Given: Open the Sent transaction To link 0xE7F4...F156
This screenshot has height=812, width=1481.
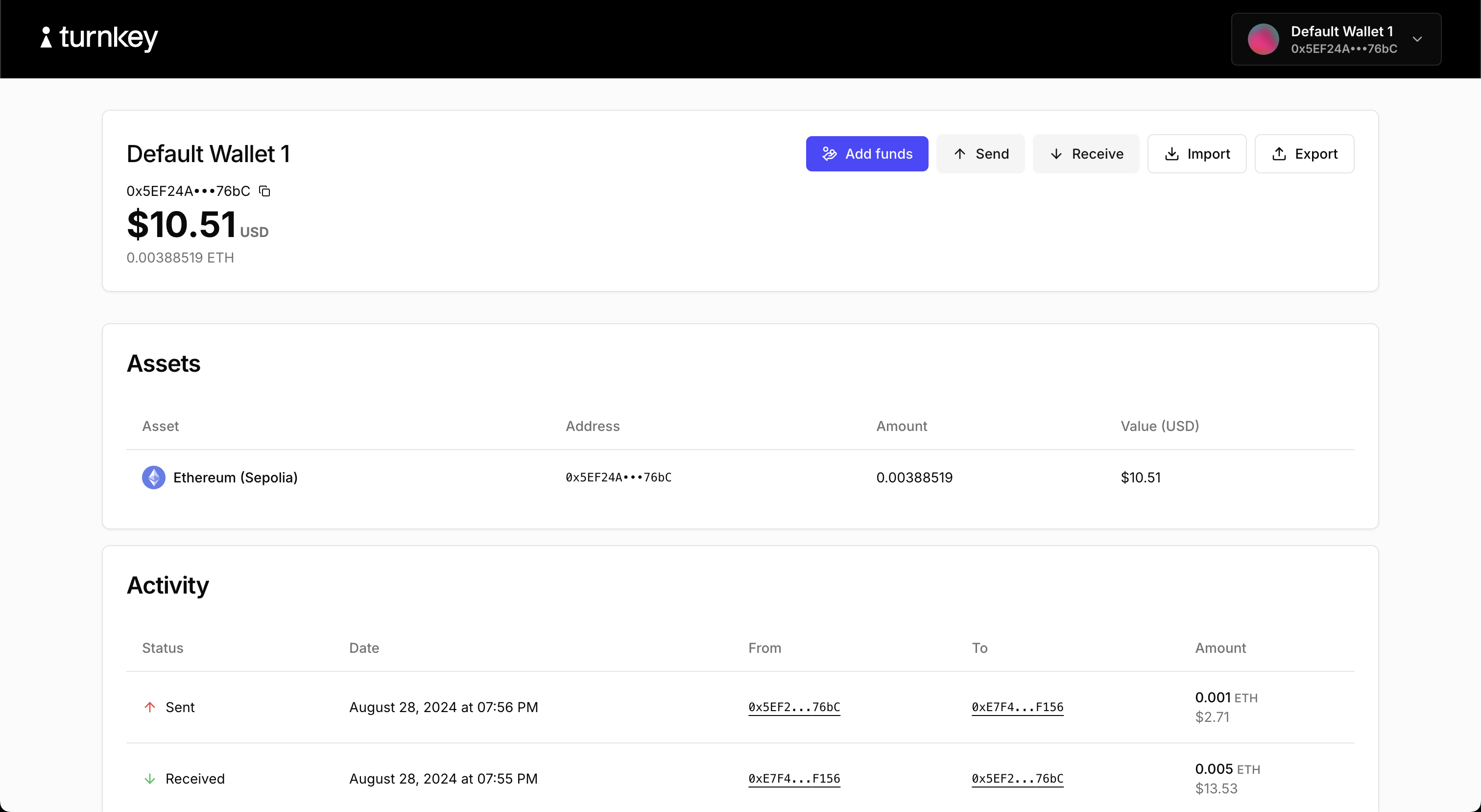Looking at the screenshot, I should click(x=1017, y=707).
